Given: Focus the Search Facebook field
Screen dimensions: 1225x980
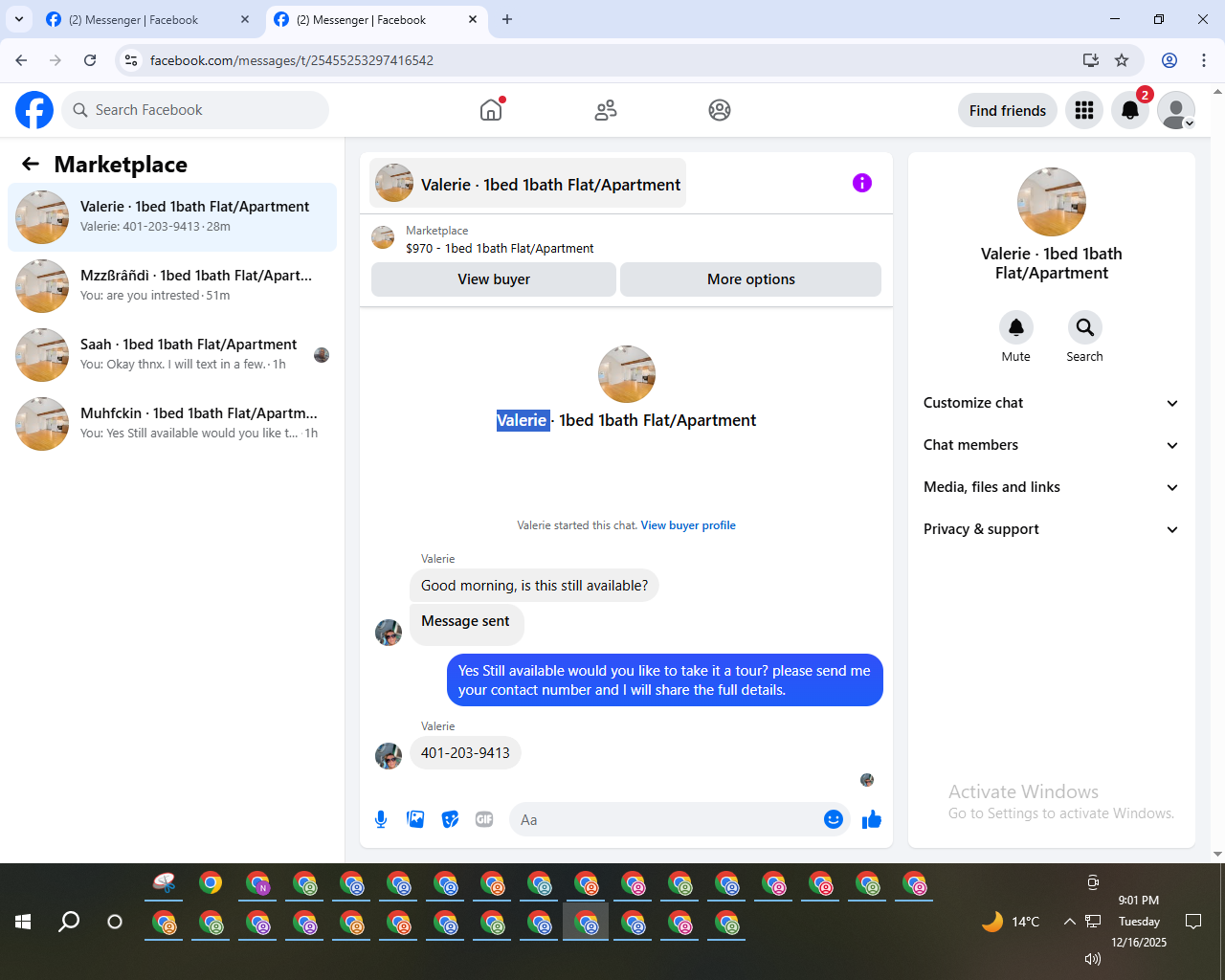Looking at the screenshot, I should click(x=195, y=110).
